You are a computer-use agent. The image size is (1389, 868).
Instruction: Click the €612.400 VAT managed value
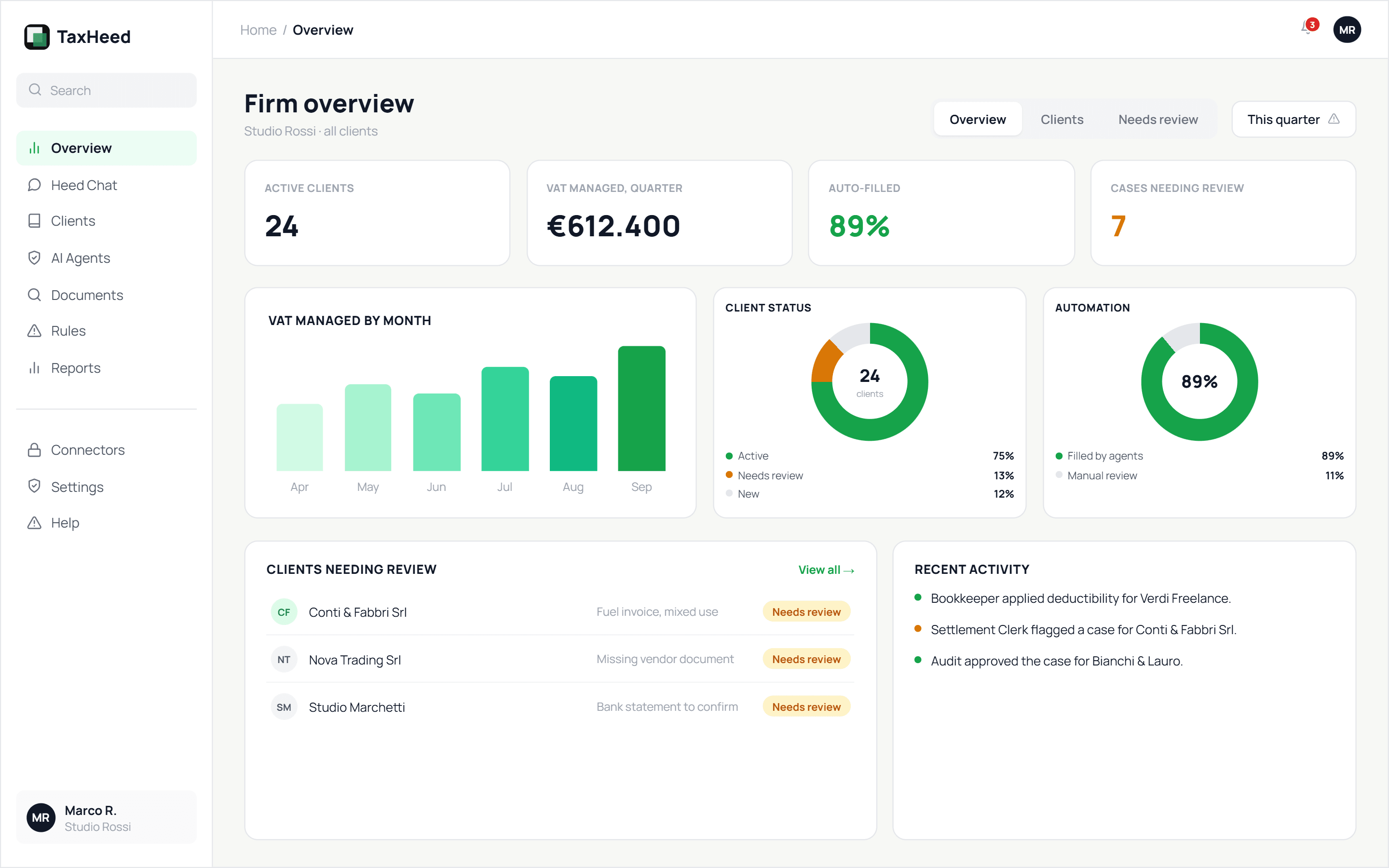(613, 226)
